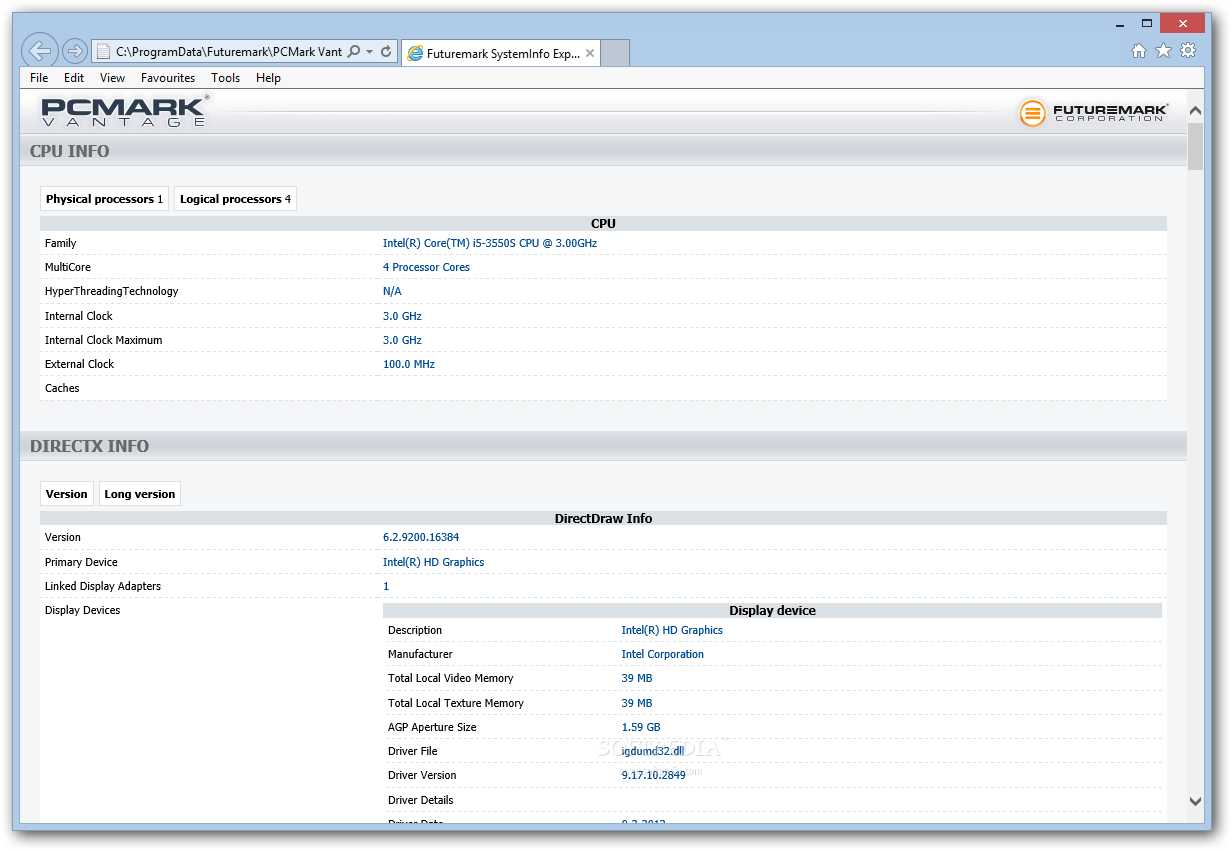
Task: Open the File menu
Action: coord(39,78)
